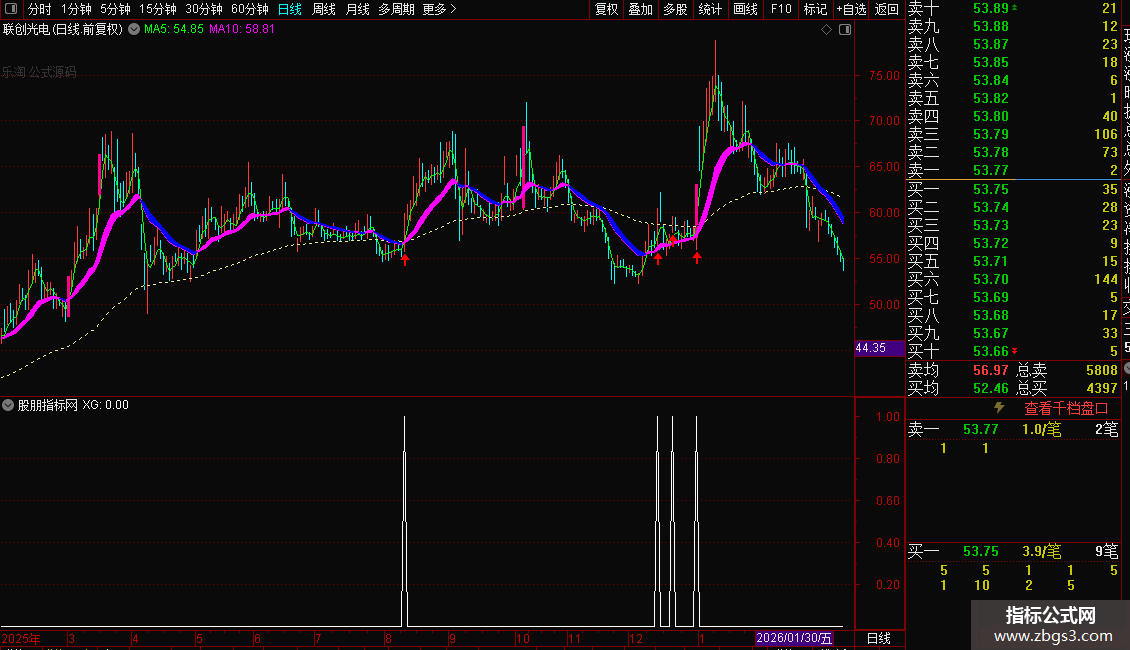Image resolution: width=1130 pixels, height=650 pixels.
Task: Select the 30分钟 period
Action: click(204, 9)
